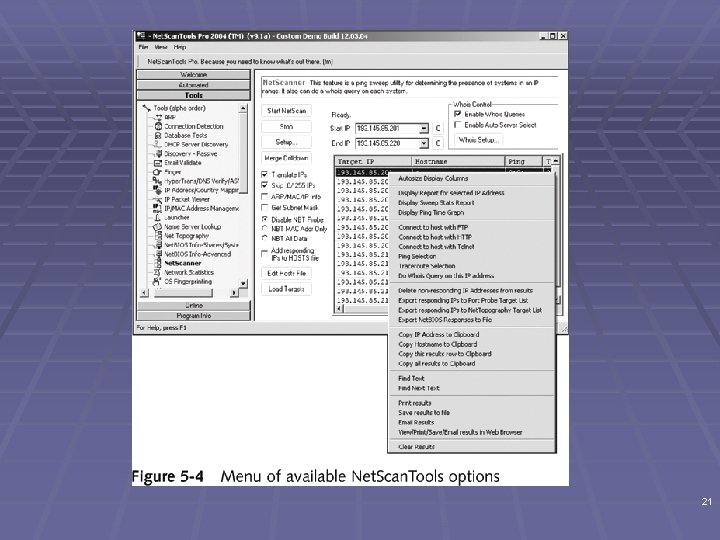Open the Automated panel bar

(194, 85)
